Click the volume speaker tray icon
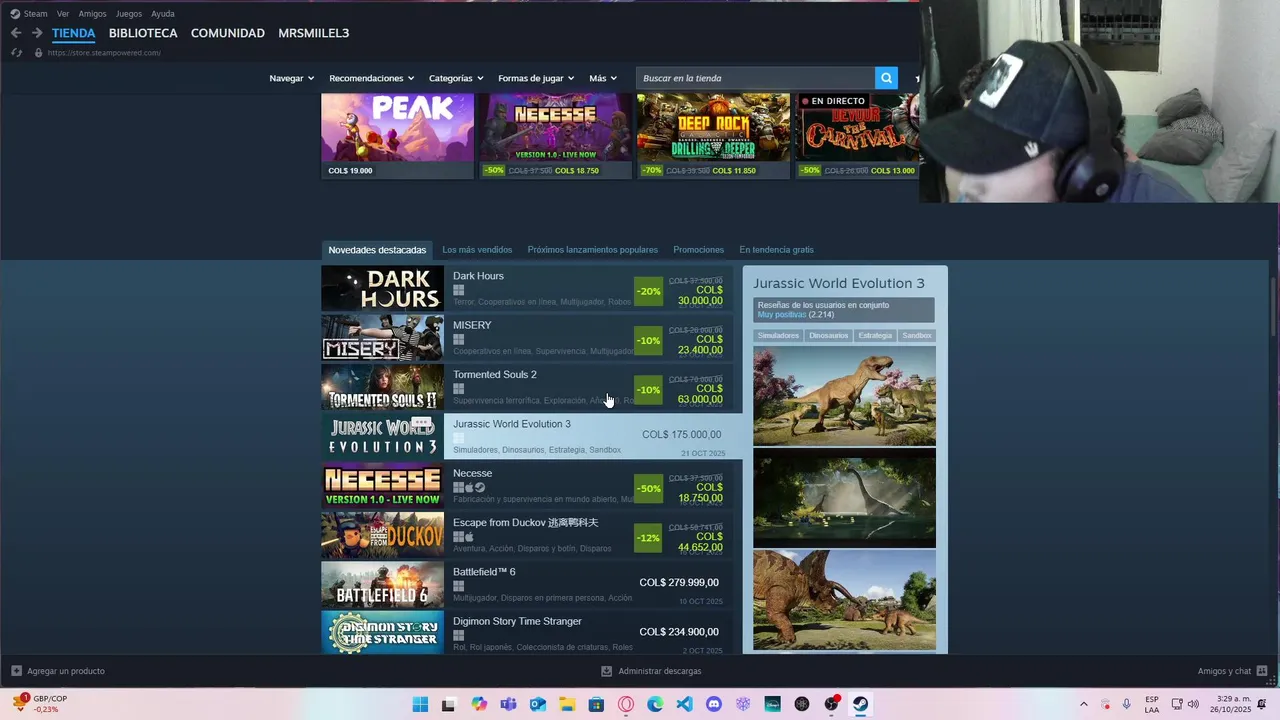 pos(1193,704)
